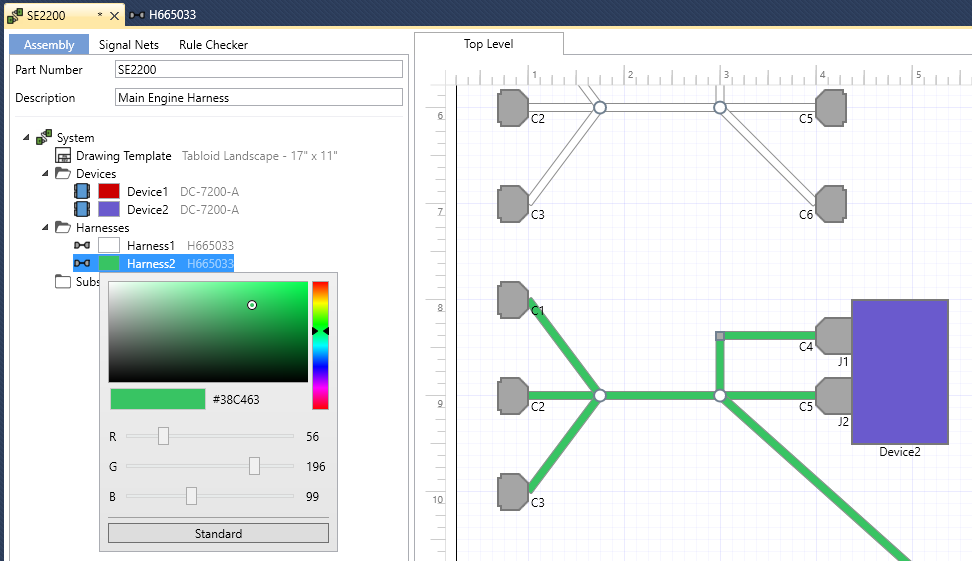
Task: Click the Devices folder icon
Action: click(x=63, y=174)
